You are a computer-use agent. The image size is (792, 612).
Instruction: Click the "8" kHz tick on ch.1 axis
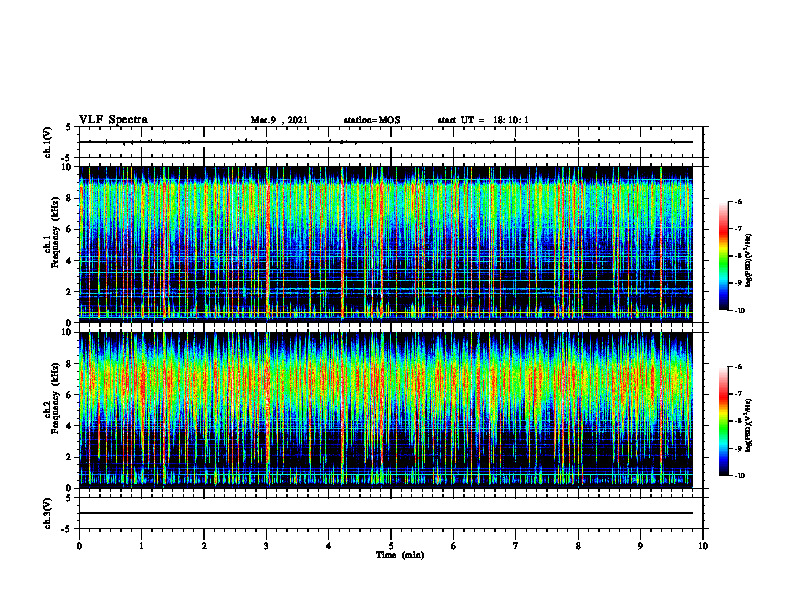click(70, 198)
